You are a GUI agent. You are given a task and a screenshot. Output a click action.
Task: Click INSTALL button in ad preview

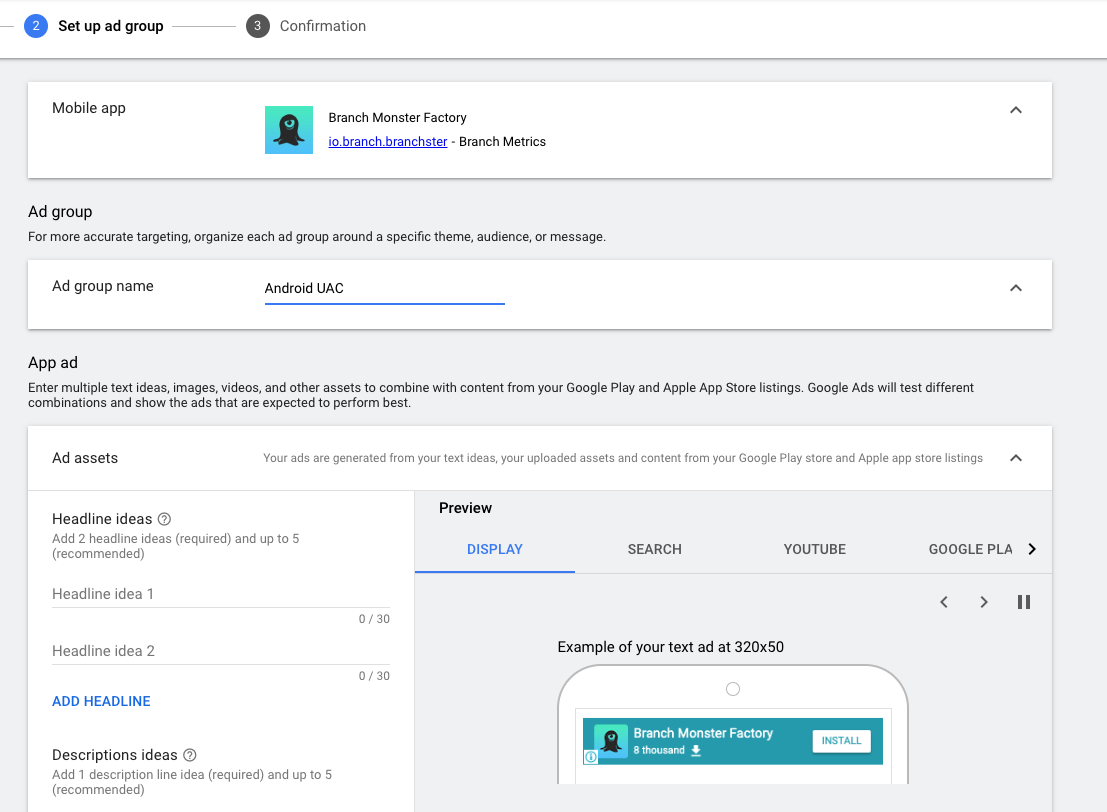(x=842, y=741)
